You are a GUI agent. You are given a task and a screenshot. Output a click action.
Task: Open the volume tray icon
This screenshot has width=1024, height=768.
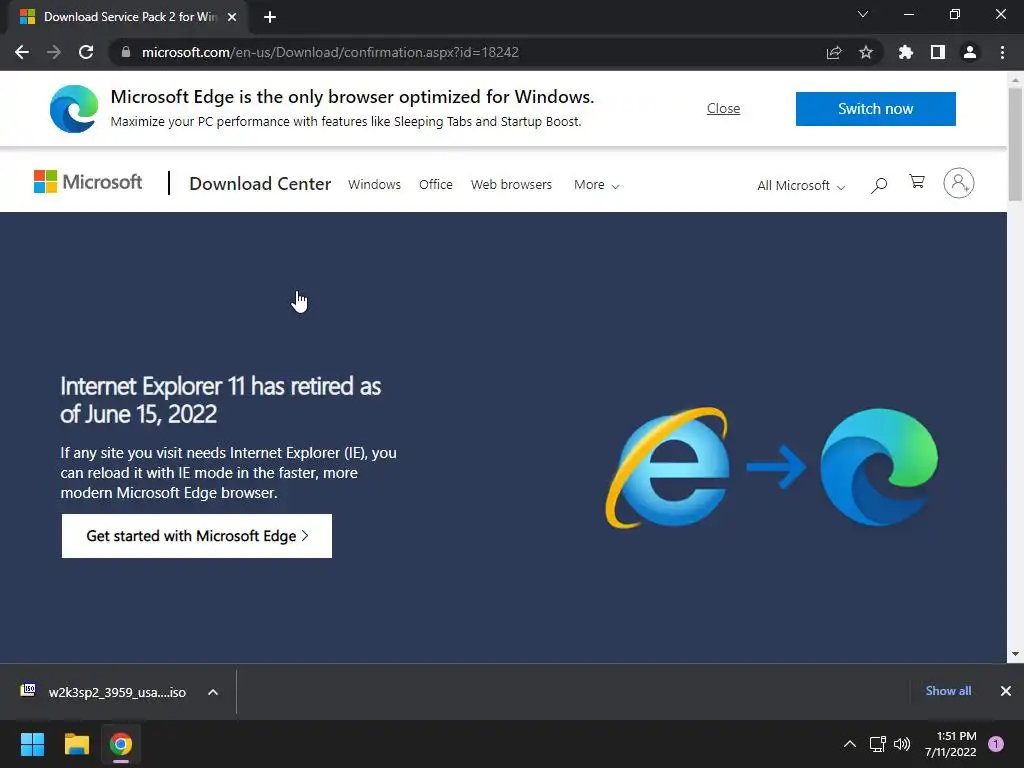tap(902, 743)
